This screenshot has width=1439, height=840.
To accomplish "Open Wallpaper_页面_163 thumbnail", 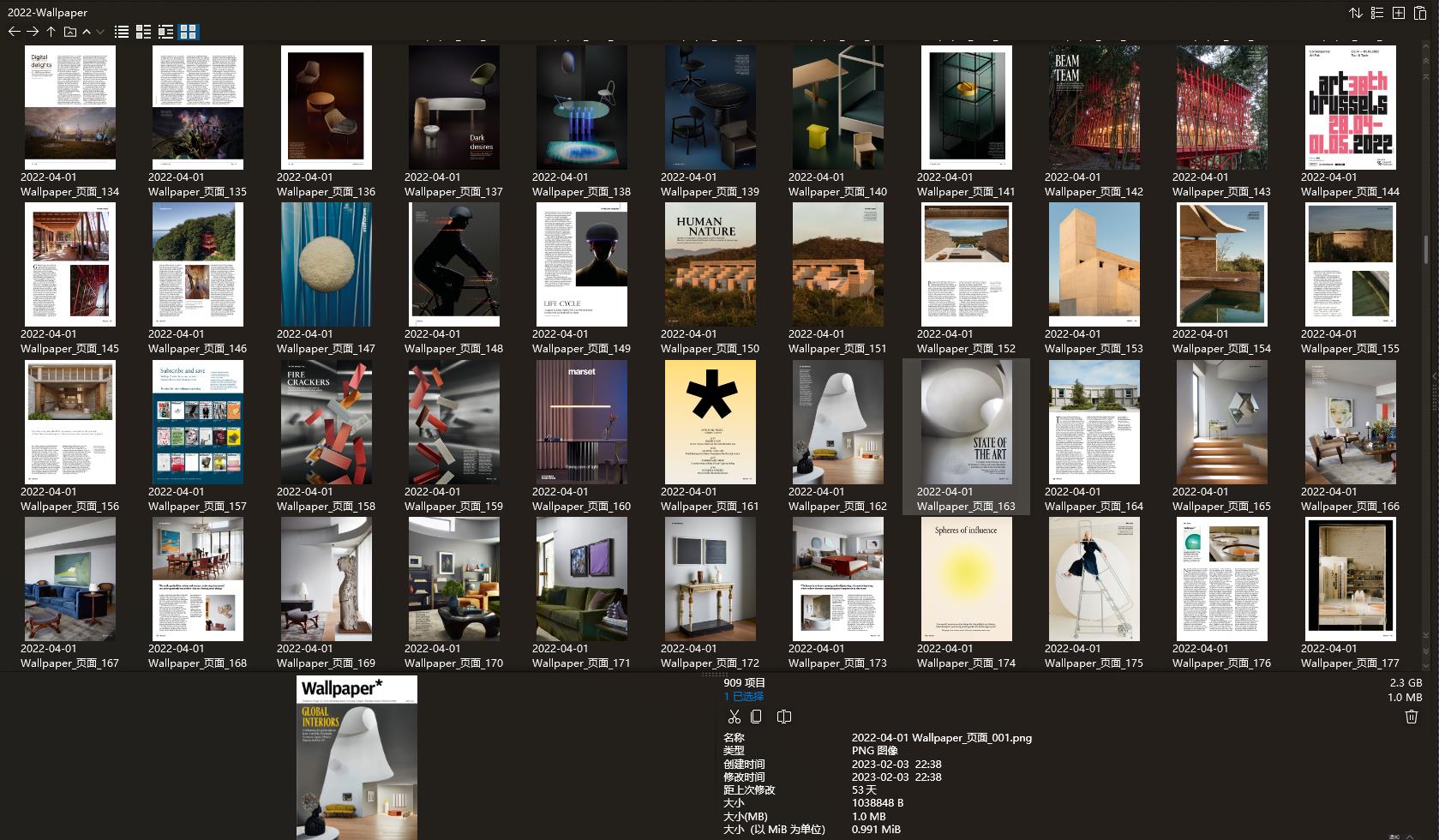I will coord(966,422).
